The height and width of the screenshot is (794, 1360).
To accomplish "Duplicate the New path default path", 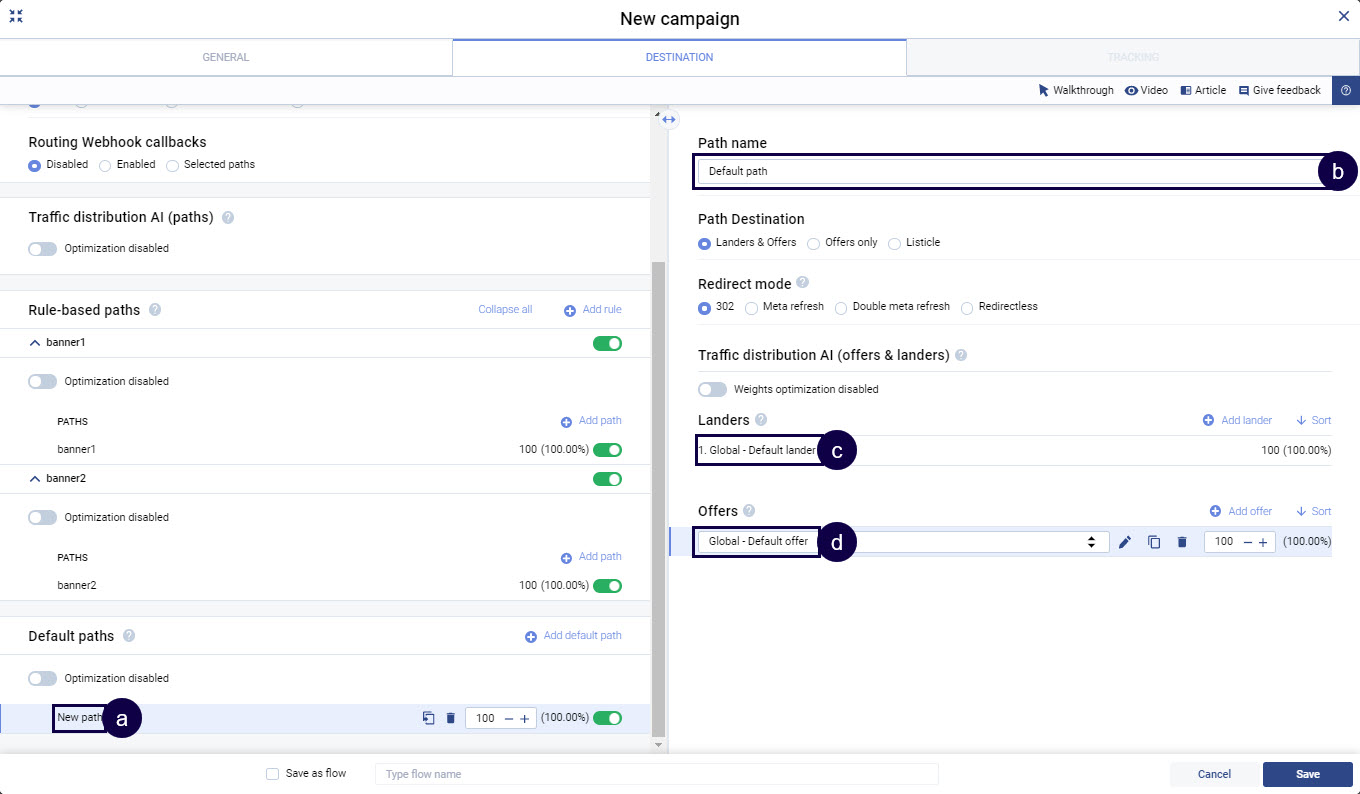I will click(x=428, y=718).
